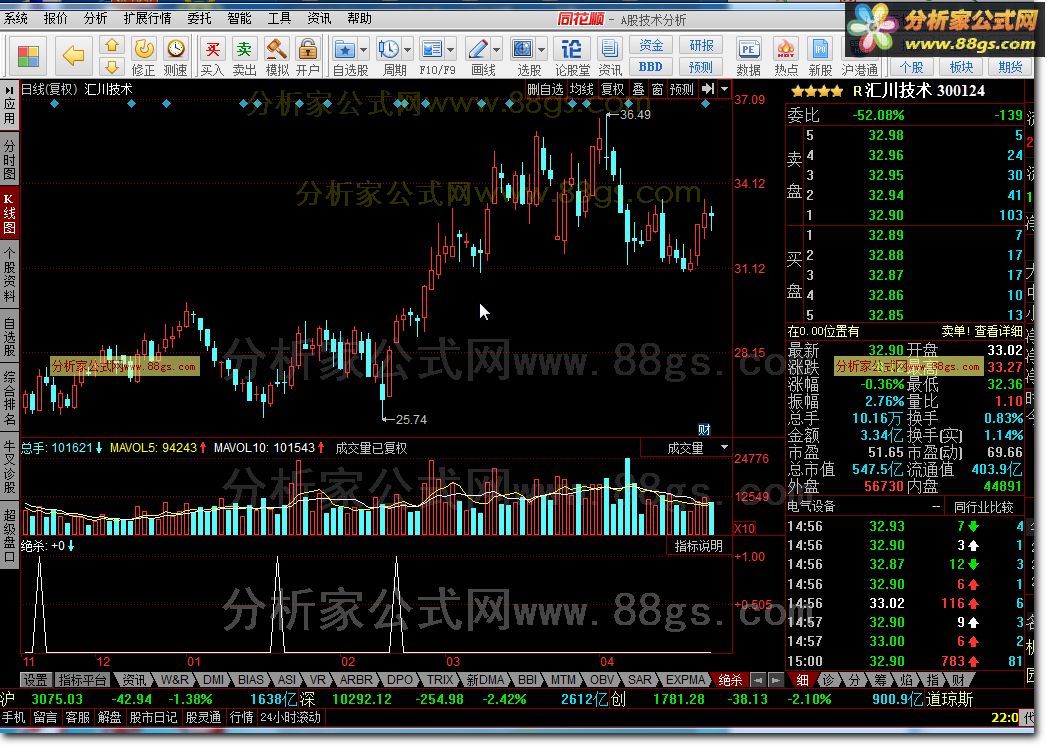This screenshot has height=746, width=1047.
Task: Open the 股市日记 status bar item
Action: (153, 717)
